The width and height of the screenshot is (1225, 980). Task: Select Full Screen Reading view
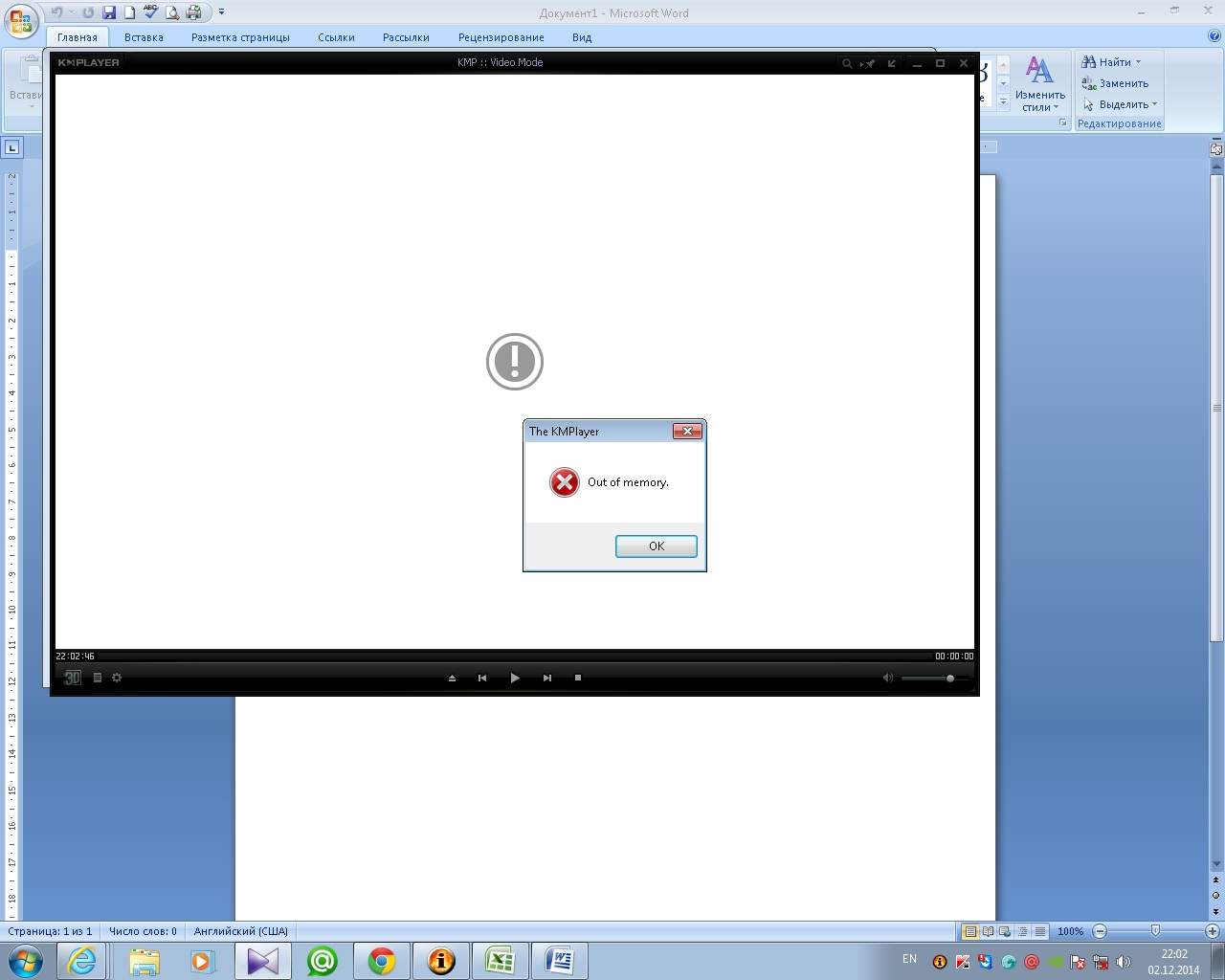click(x=988, y=931)
